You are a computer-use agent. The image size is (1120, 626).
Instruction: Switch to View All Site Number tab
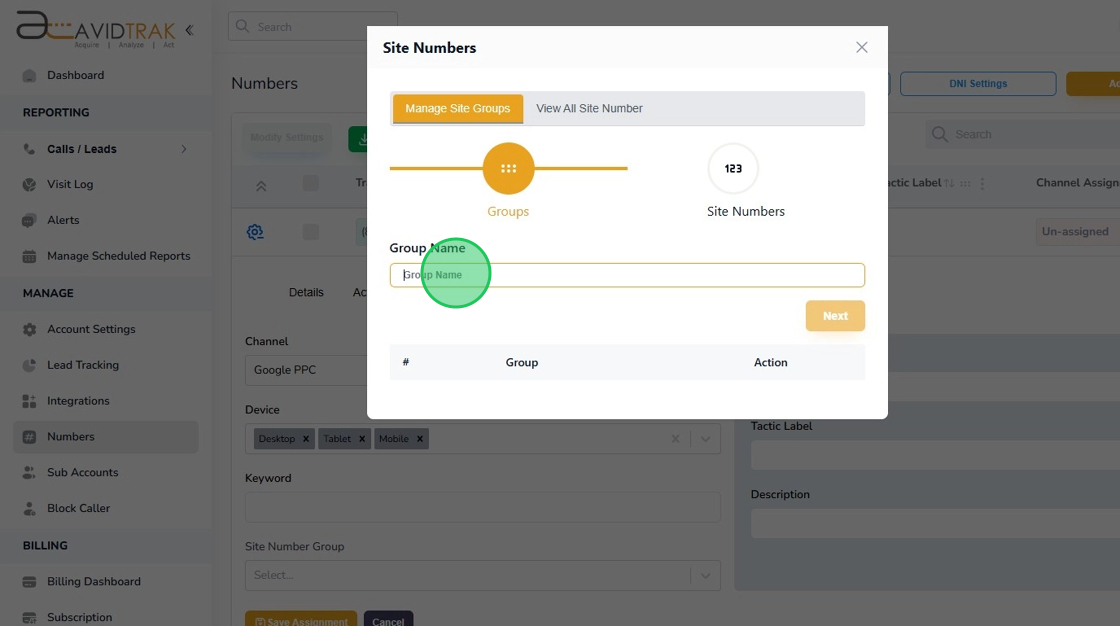tap(589, 109)
